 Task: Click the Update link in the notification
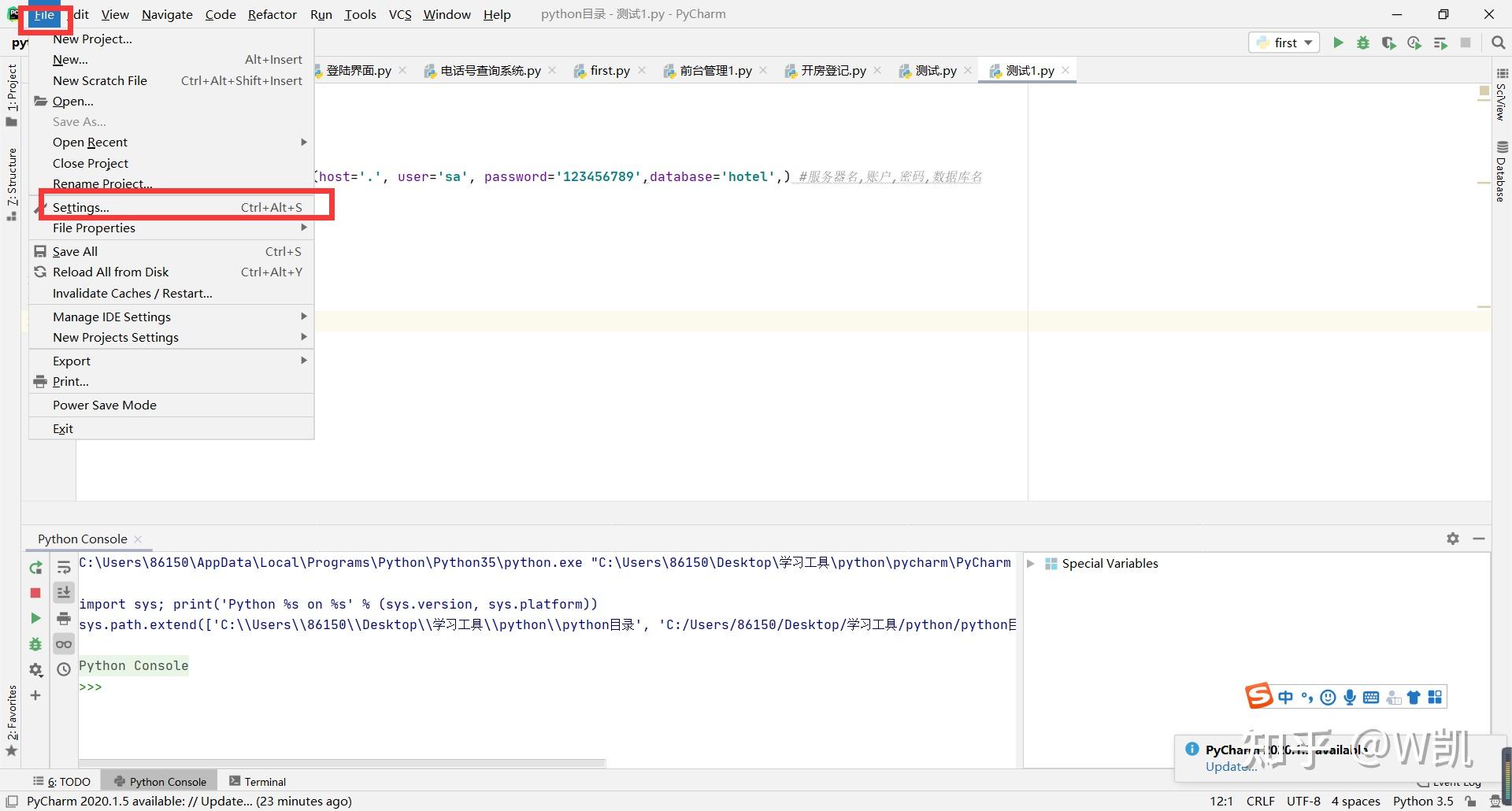tap(1228, 766)
